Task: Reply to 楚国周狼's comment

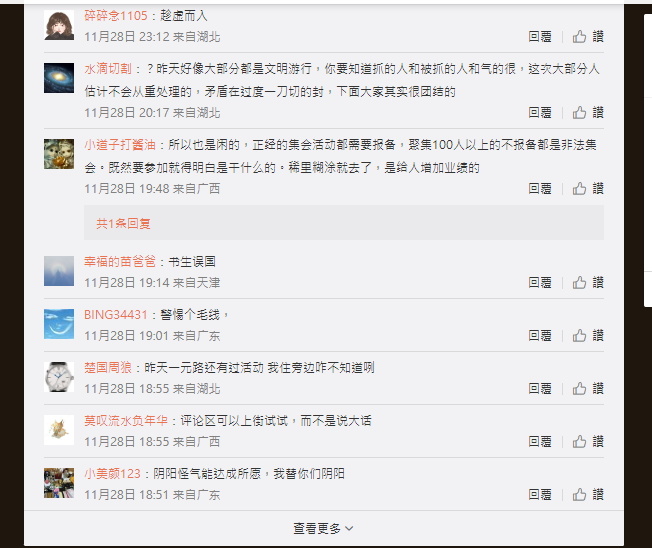Action: [x=540, y=389]
